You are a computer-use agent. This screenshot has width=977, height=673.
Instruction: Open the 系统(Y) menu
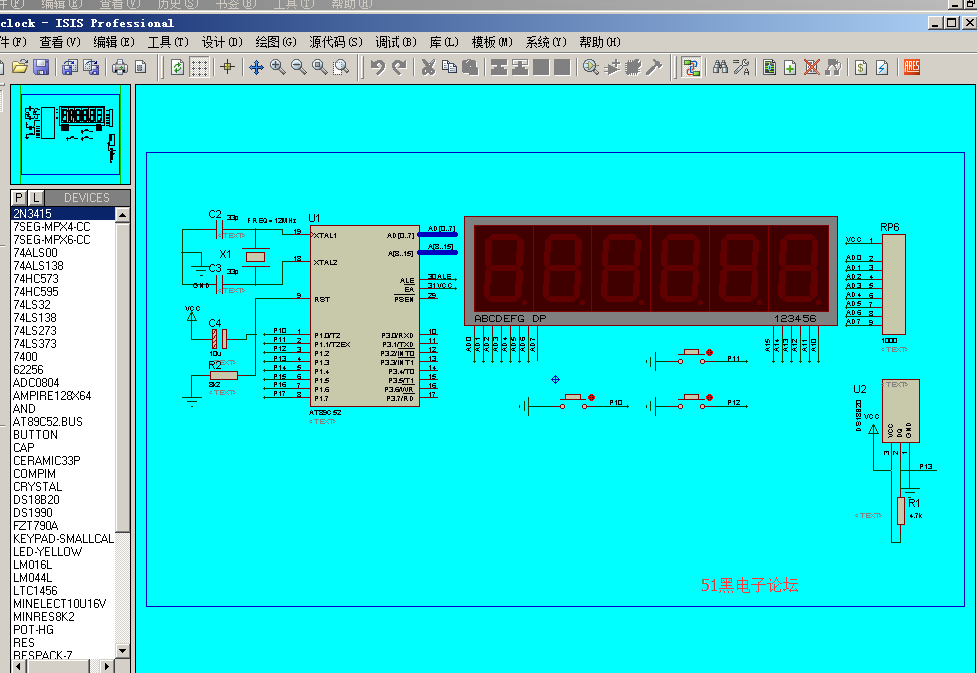tap(546, 42)
